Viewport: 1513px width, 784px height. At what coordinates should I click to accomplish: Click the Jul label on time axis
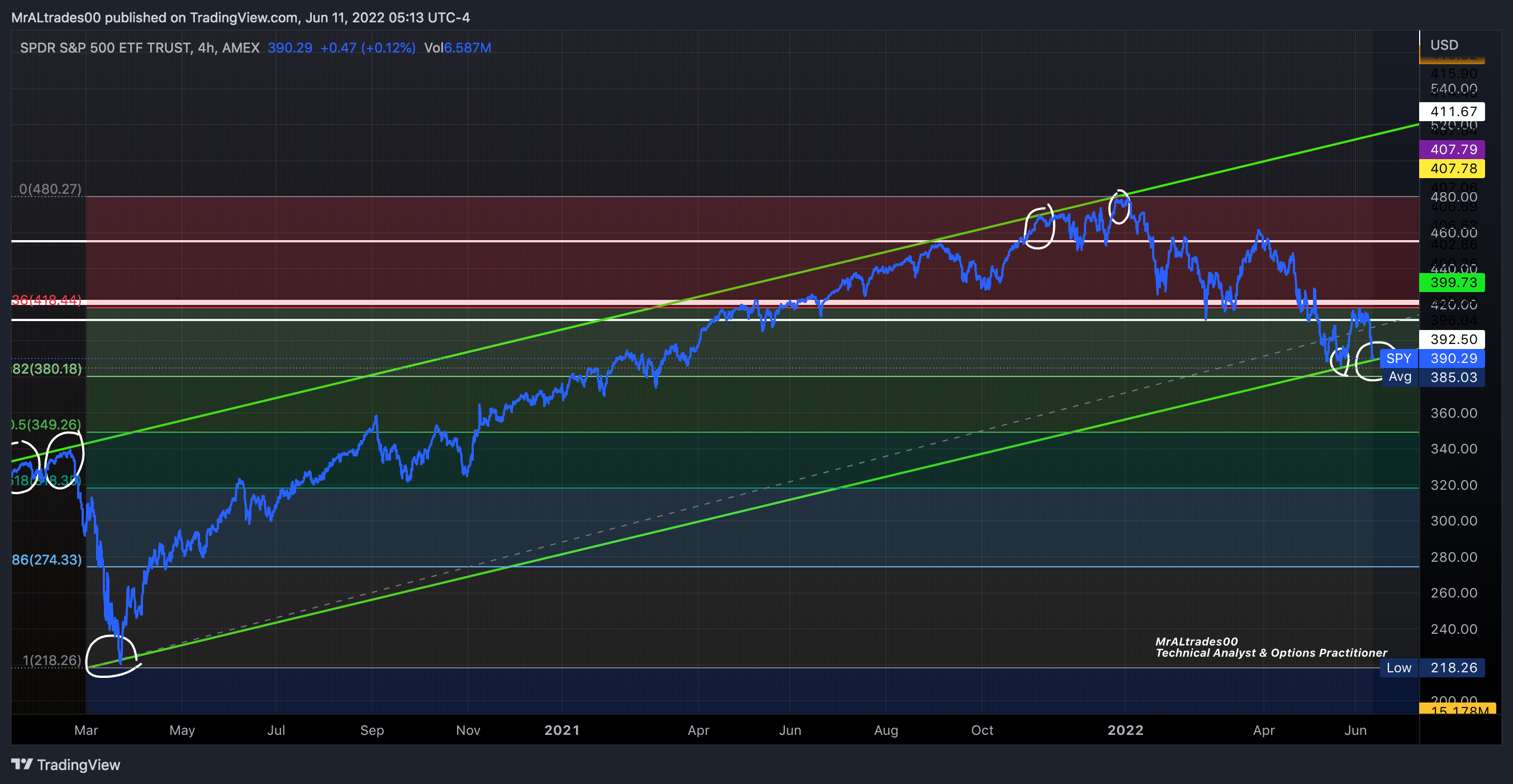tap(276, 730)
